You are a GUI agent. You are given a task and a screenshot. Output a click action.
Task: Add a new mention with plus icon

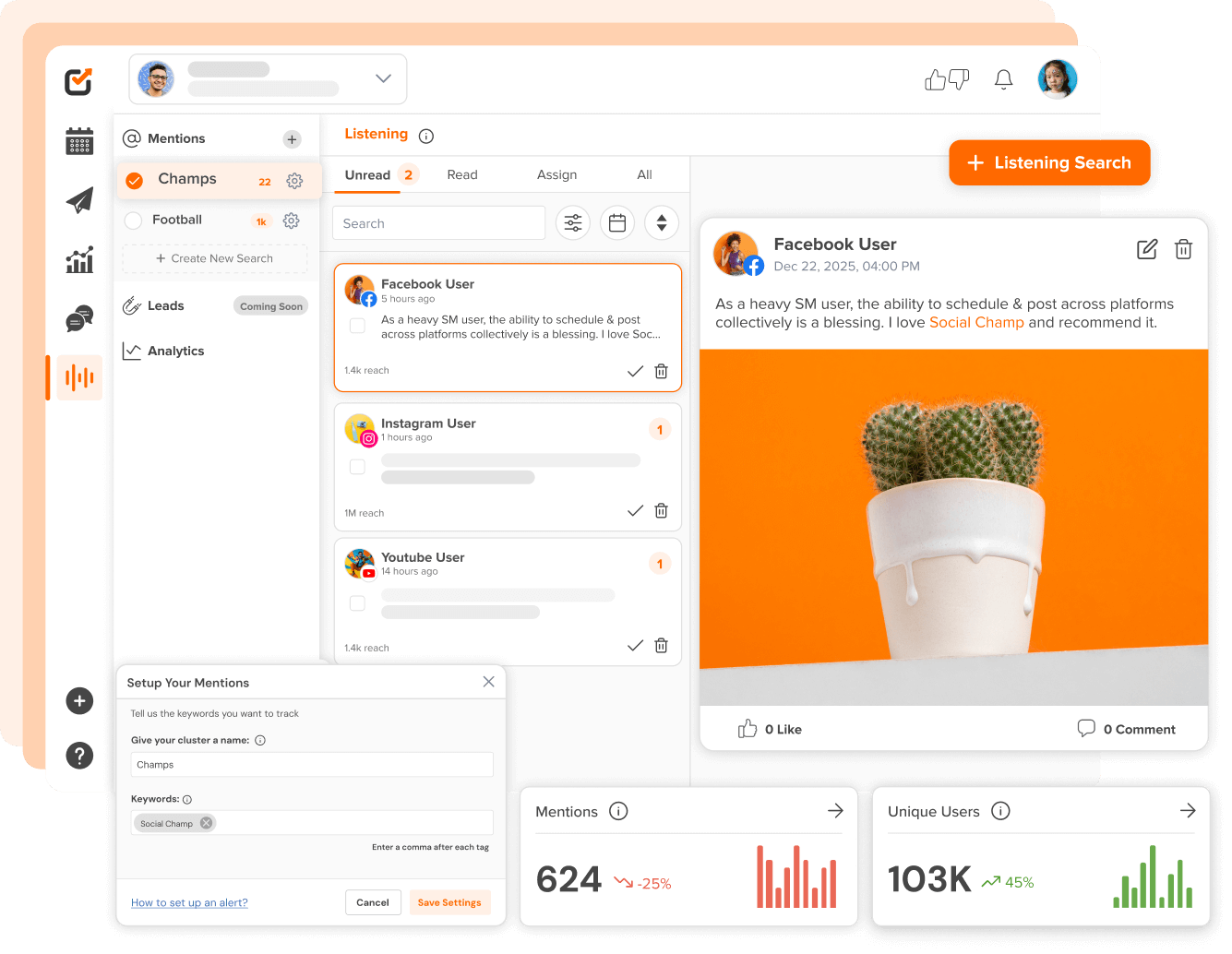292,139
